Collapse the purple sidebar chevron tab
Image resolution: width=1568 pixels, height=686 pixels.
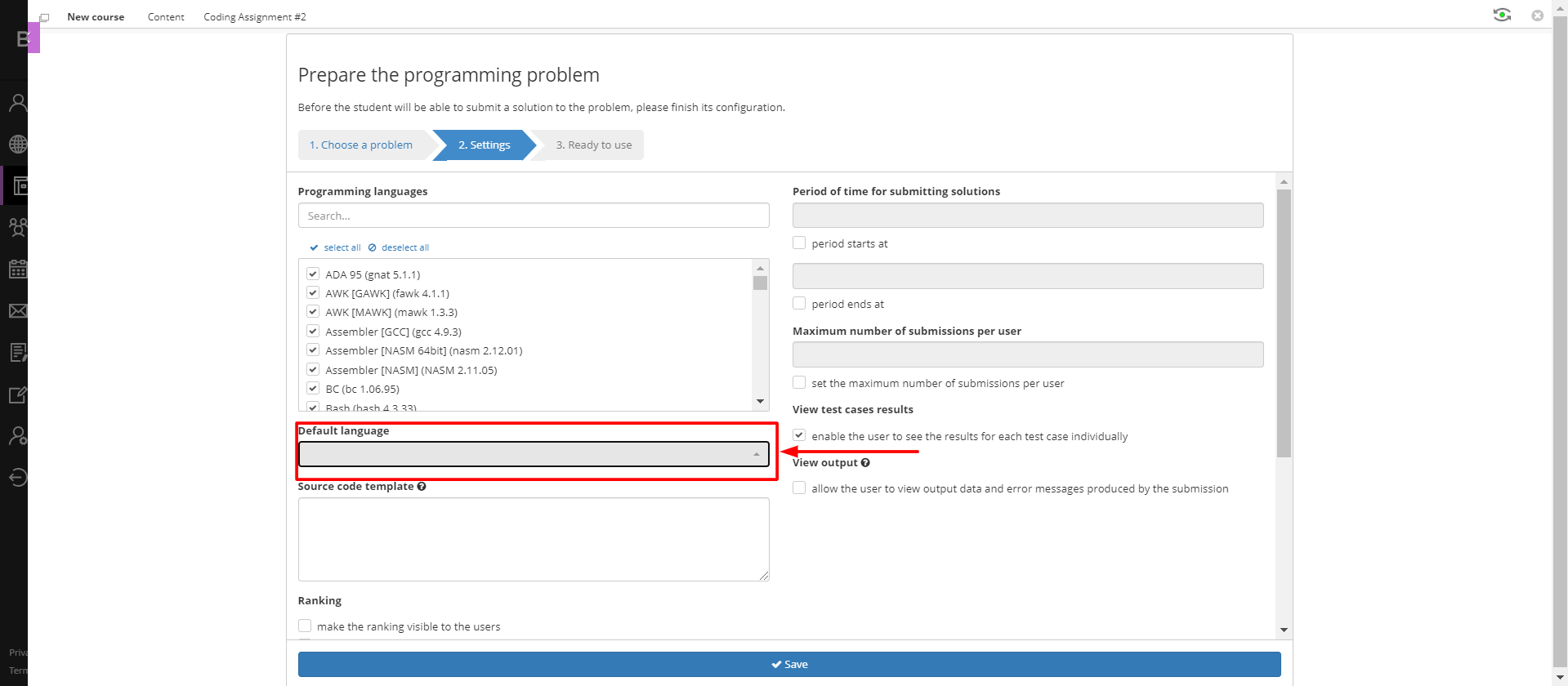[34, 38]
